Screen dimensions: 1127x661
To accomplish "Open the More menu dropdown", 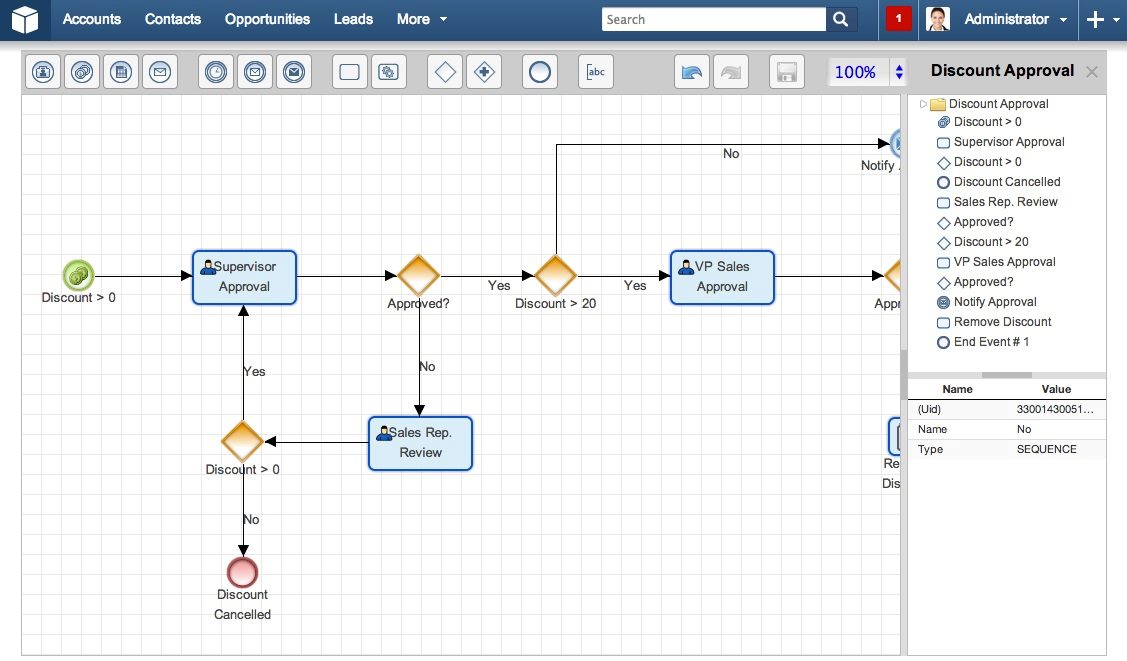I will point(421,19).
